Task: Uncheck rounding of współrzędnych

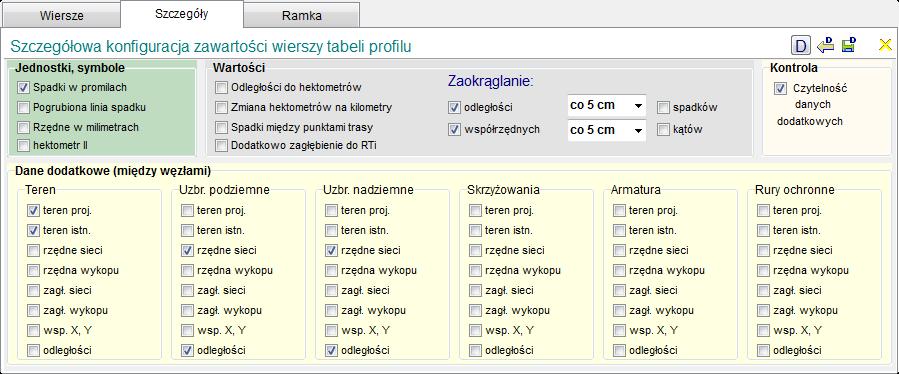Action: 455,130
